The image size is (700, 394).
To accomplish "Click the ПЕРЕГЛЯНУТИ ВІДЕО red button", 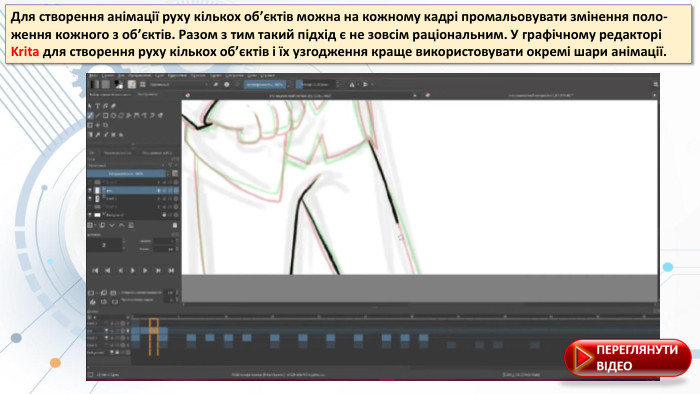I will 628,357.
